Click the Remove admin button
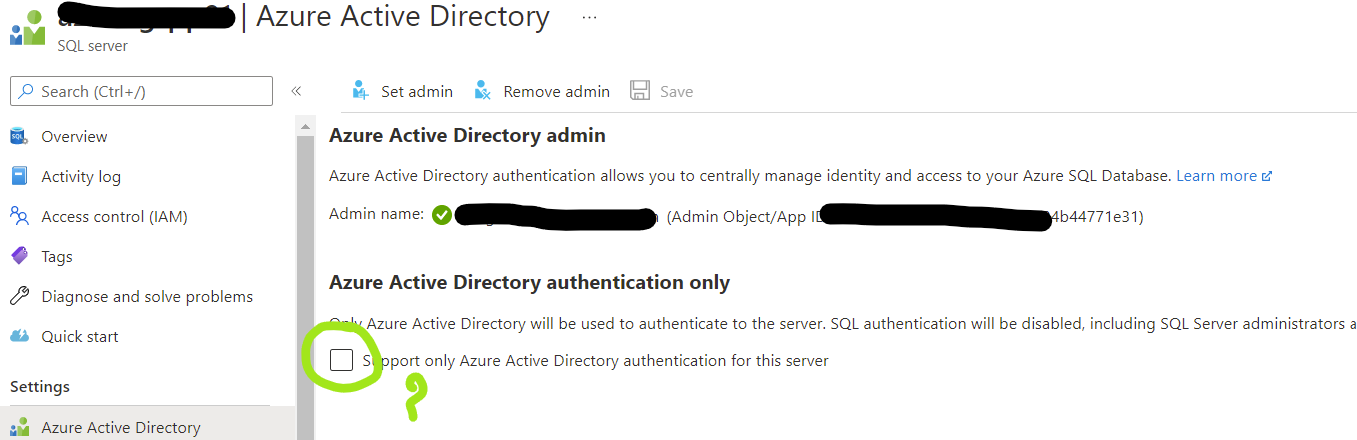 [x=541, y=91]
